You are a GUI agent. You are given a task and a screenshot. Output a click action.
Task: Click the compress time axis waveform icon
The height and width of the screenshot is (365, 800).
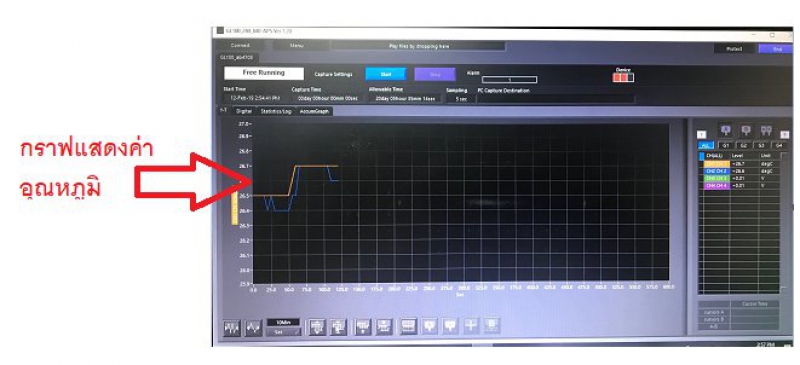[x=232, y=328]
